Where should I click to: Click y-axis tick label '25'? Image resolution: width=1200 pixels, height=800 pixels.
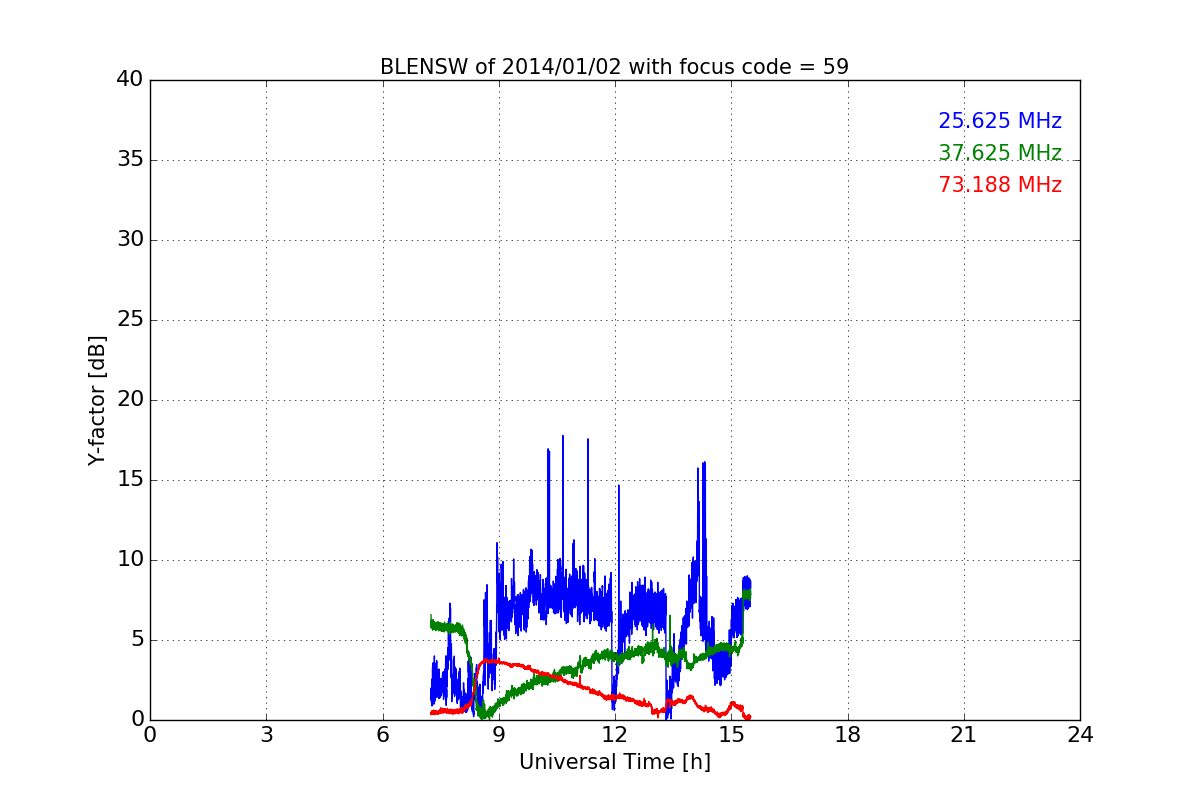pos(130,320)
